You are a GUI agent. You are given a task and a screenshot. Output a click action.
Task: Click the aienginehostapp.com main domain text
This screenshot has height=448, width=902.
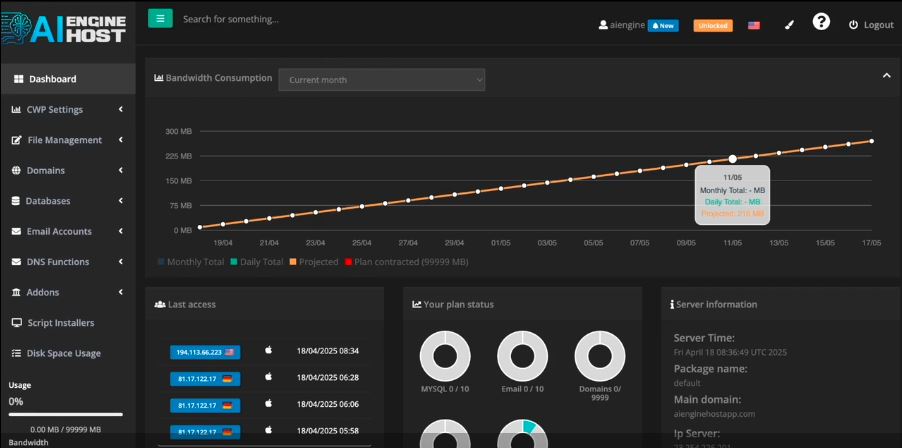[714, 413]
